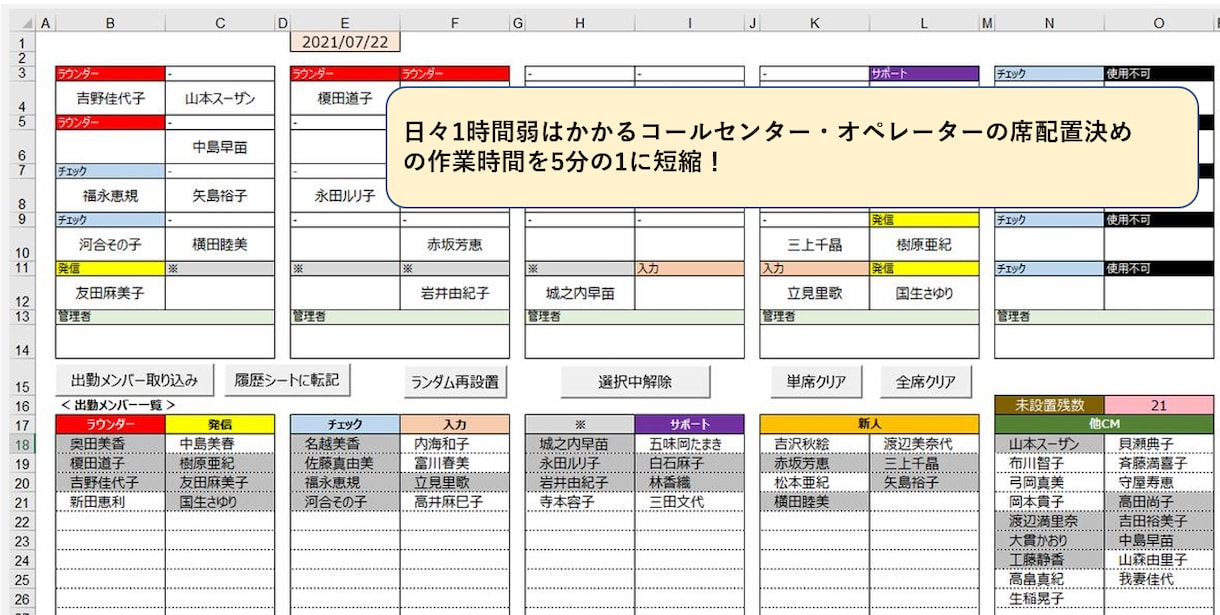Viewport: 1220px width, 615px height.
Task: Click the 選択中解除 button
Action: [635, 381]
